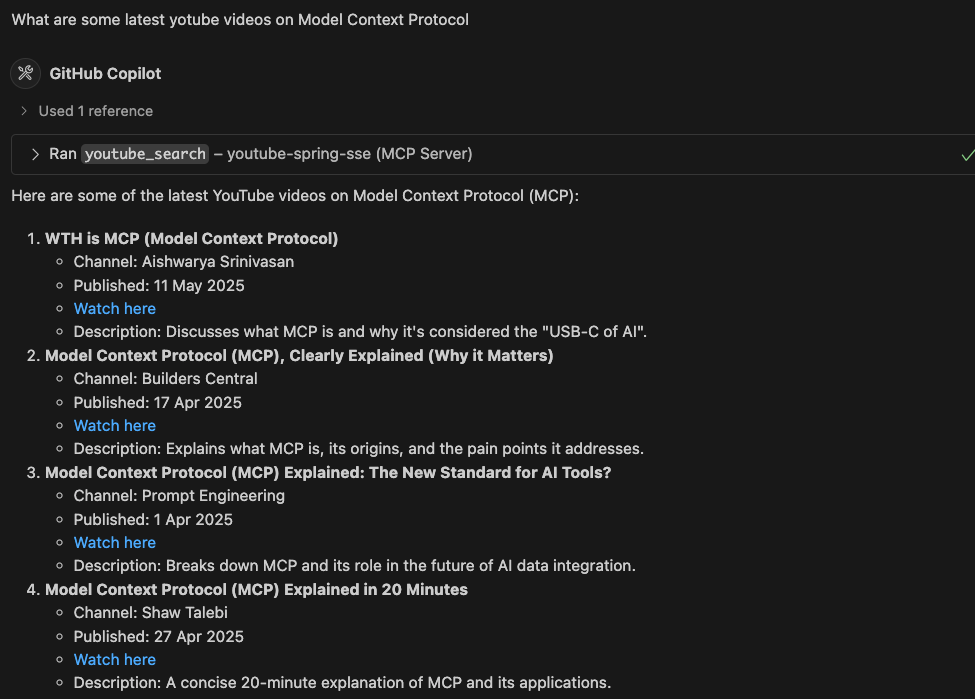
Task: Follow "Watch here" link under Prompt Engineering channel
Action: coord(114,543)
